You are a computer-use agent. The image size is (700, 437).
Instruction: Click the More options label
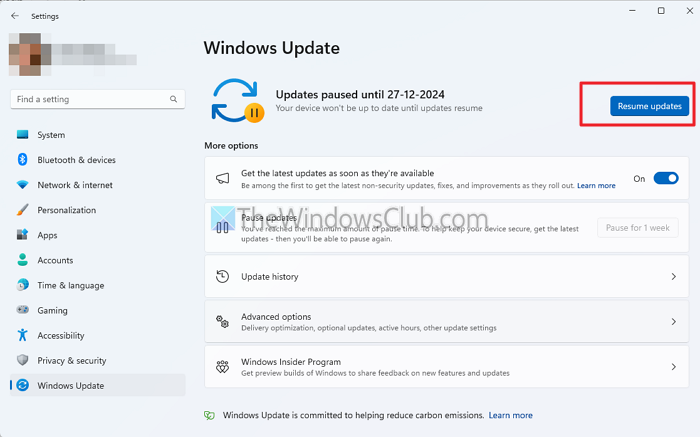pyautogui.click(x=231, y=146)
